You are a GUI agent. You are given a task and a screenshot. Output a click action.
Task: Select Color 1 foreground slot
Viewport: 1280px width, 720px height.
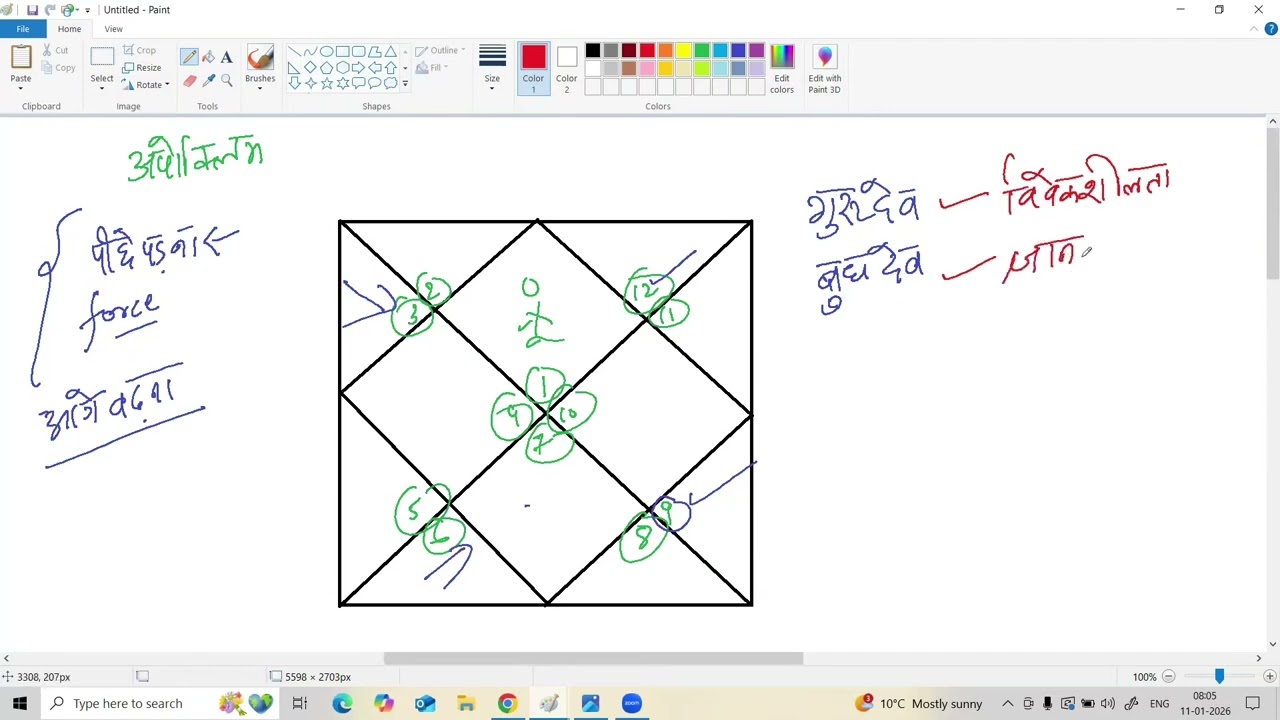tap(533, 69)
